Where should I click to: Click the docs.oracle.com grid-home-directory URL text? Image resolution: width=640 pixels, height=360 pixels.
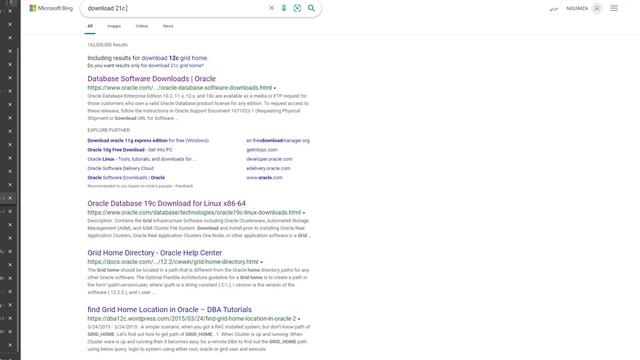pyautogui.click(x=173, y=262)
